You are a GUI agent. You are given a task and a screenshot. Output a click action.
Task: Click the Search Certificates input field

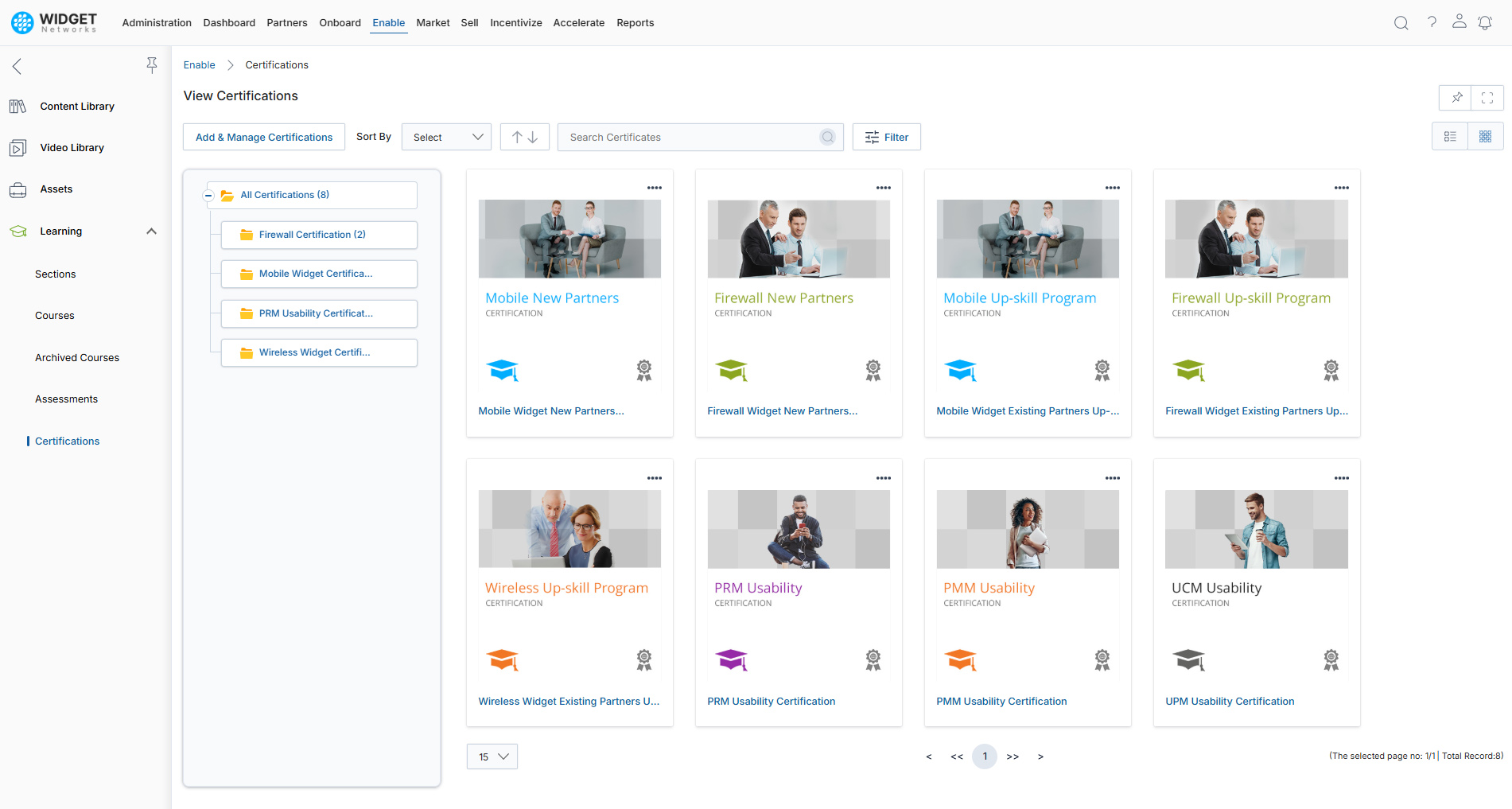tap(700, 137)
